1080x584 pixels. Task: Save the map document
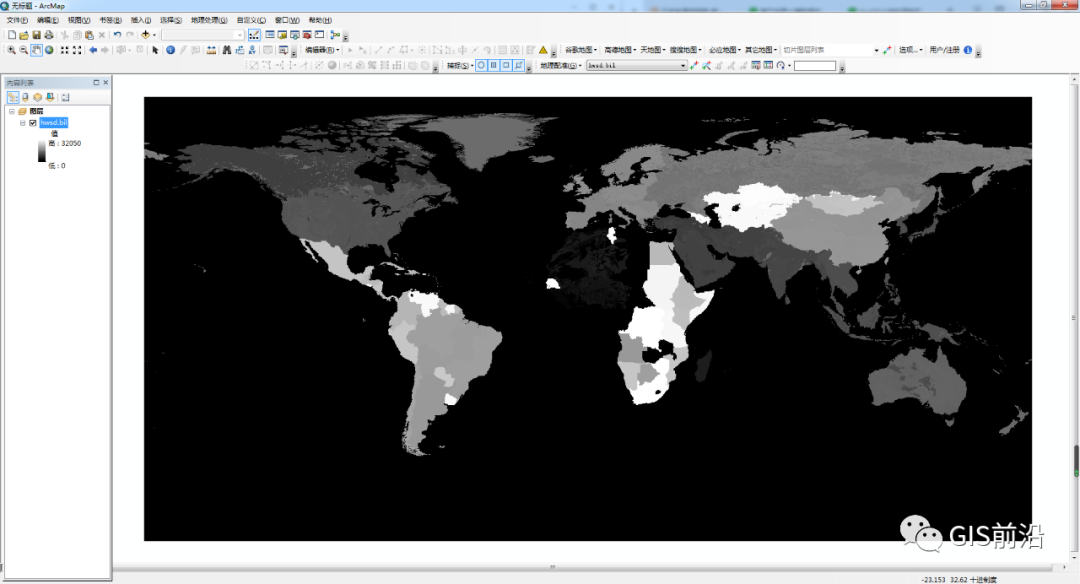(x=37, y=34)
